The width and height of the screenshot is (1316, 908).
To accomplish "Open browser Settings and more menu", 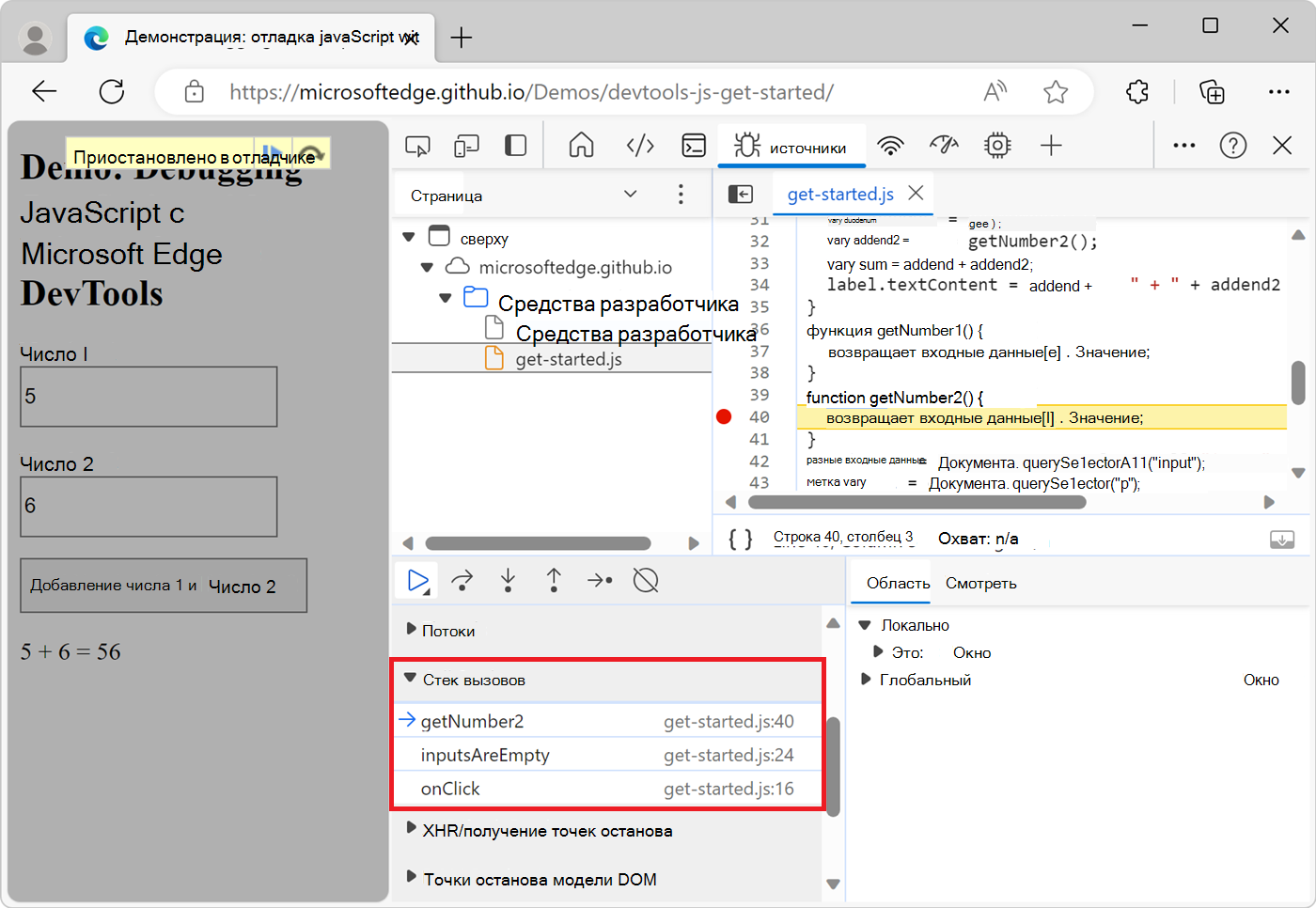I will [x=1279, y=91].
